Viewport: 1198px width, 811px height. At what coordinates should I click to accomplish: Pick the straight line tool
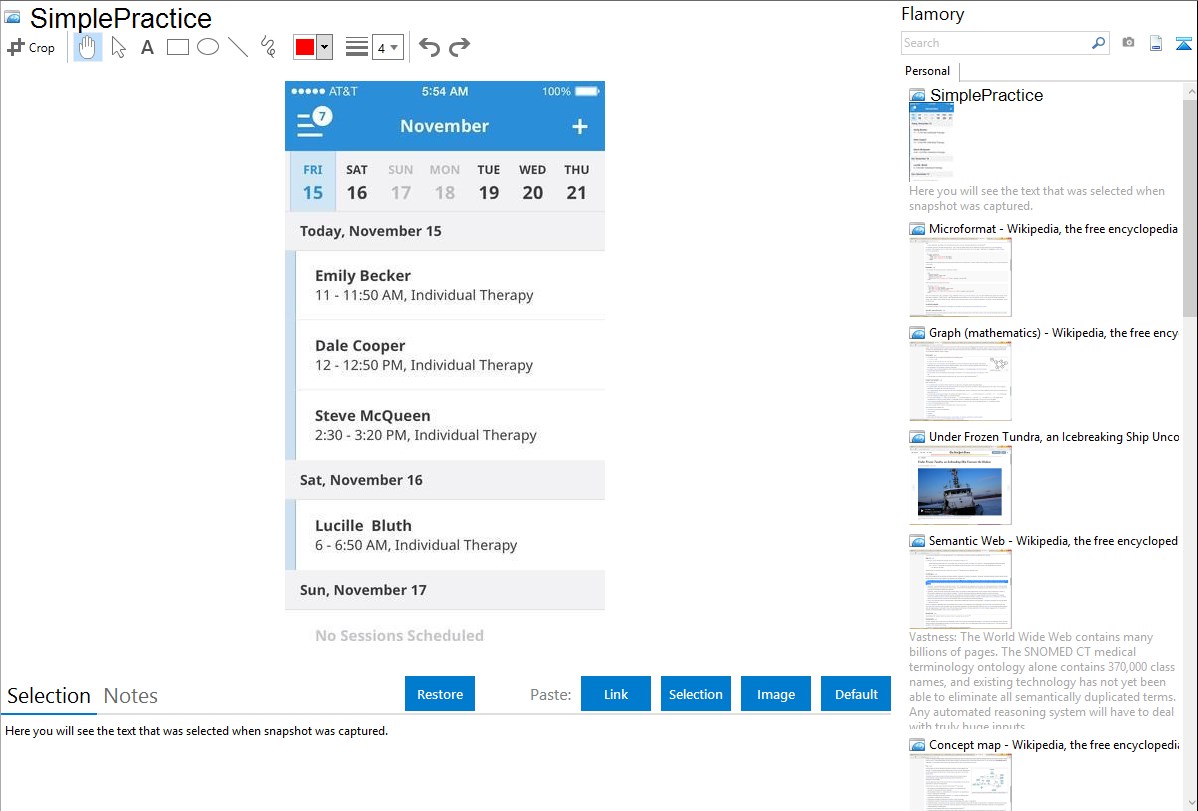pos(238,47)
